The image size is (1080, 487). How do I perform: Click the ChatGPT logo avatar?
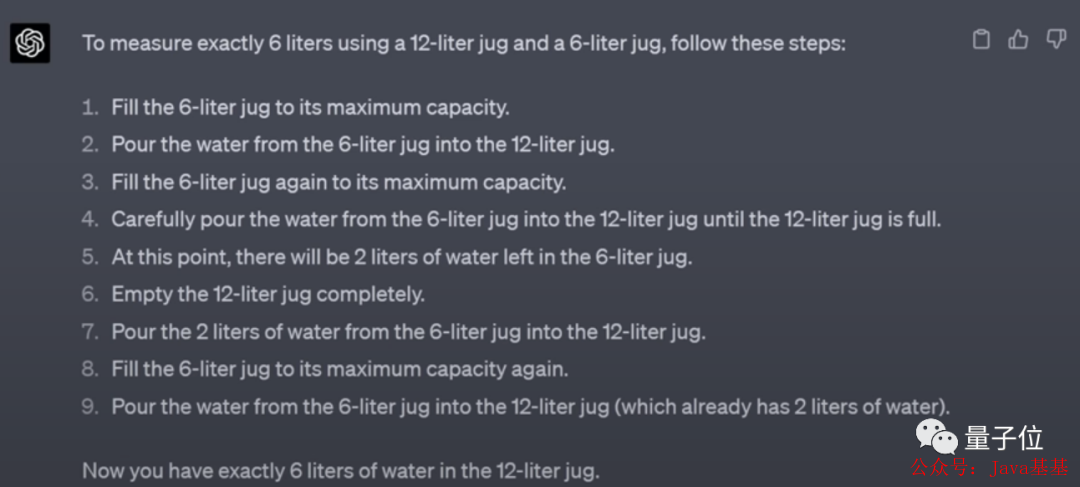coord(30,43)
